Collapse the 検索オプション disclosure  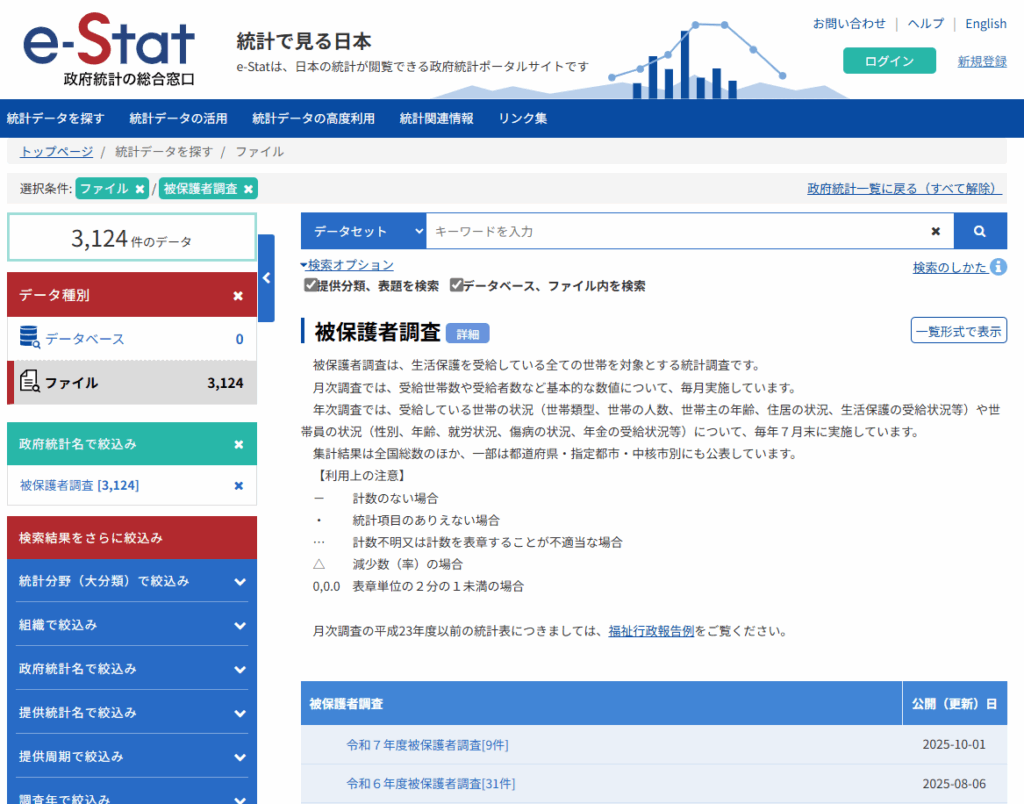coord(347,265)
